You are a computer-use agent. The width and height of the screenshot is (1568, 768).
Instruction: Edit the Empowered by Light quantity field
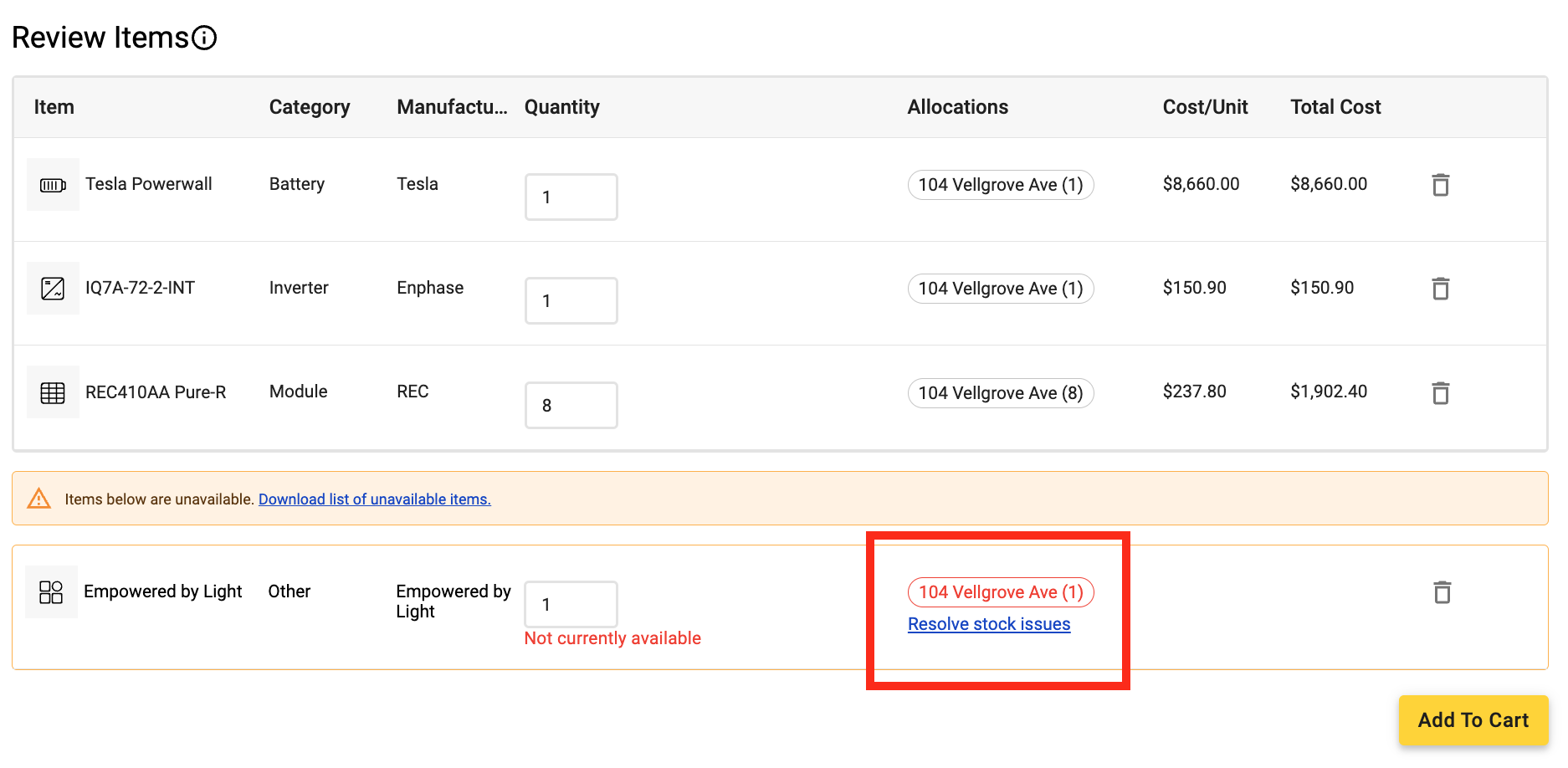pyautogui.click(x=571, y=604)
